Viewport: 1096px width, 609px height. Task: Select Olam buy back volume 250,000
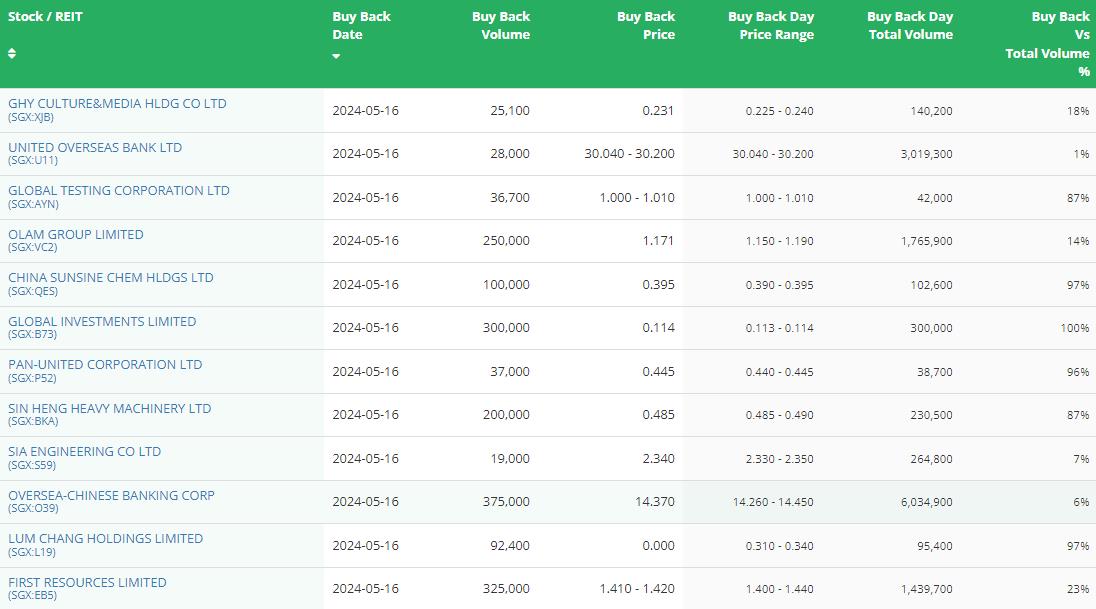[506, 241]
